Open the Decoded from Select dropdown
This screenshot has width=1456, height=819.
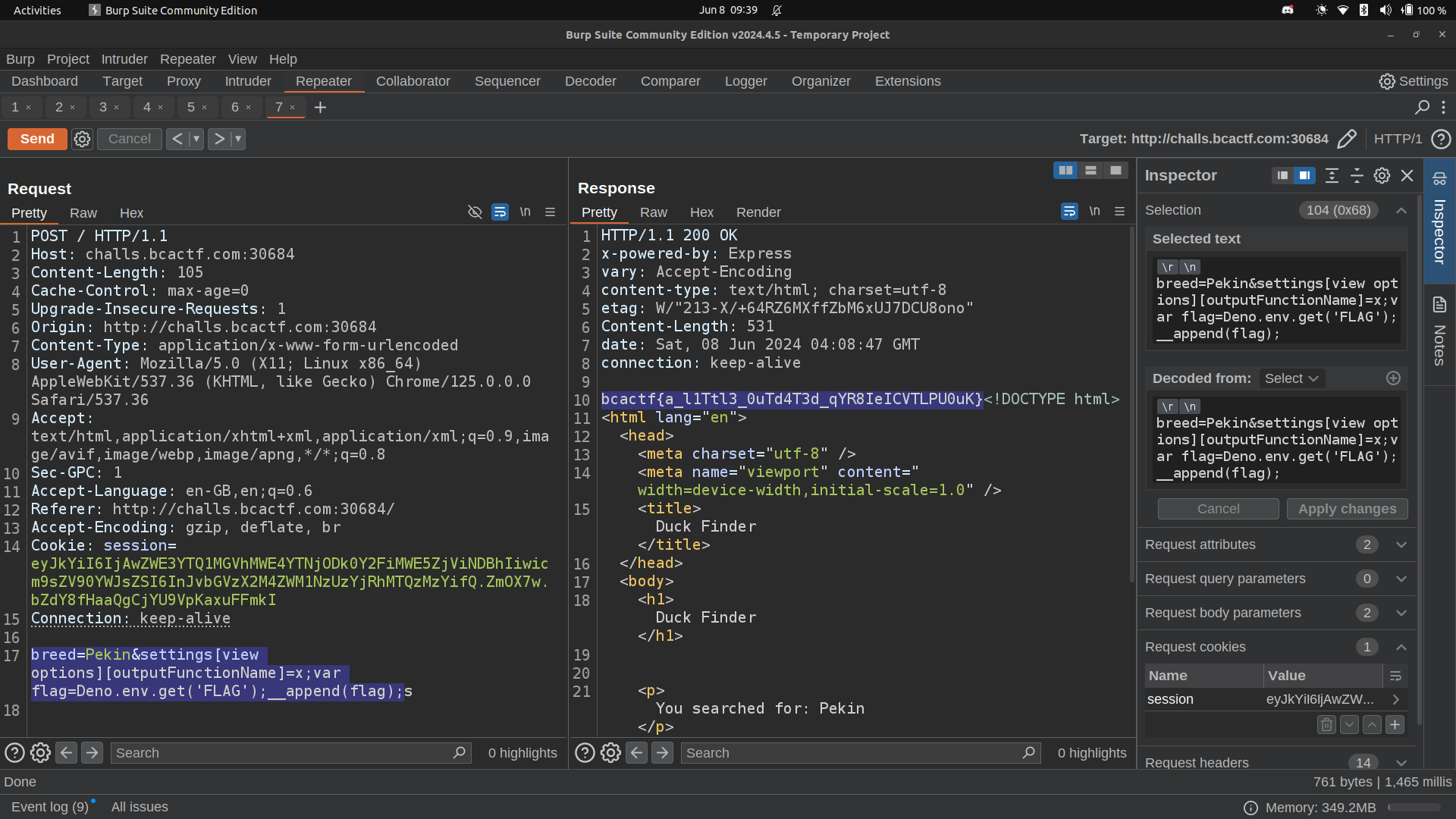pyautogui.click(x=1291, y=378)
